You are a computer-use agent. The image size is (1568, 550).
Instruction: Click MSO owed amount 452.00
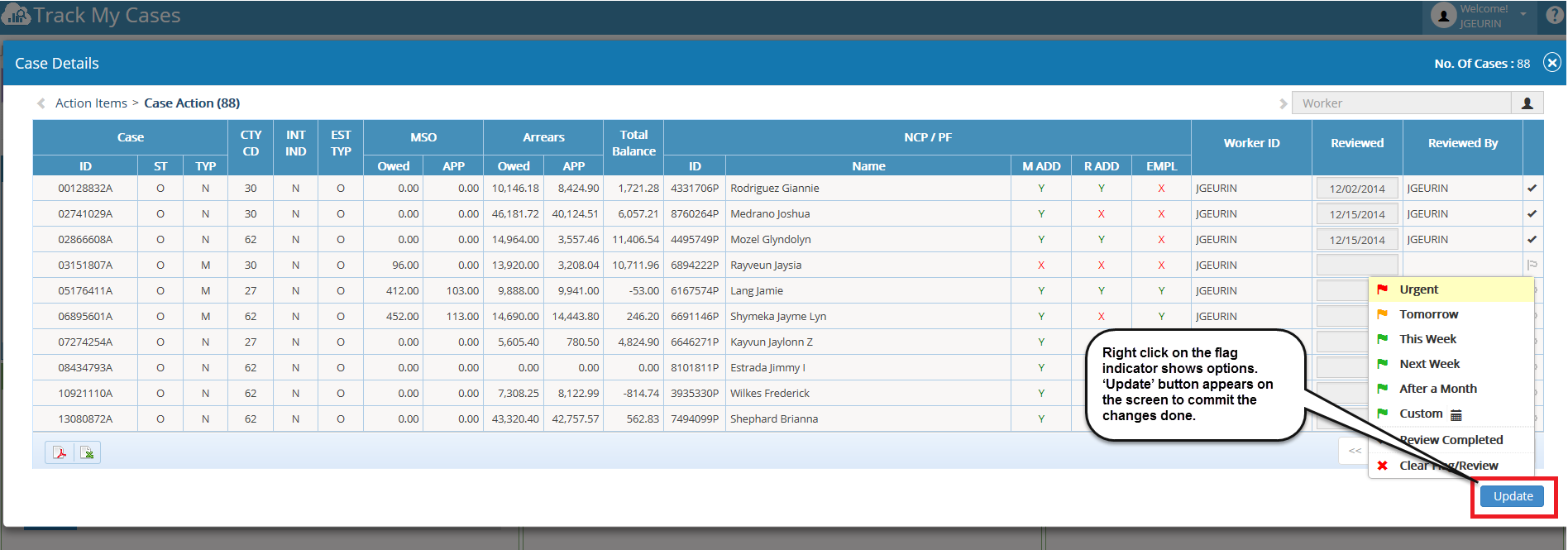403,317
